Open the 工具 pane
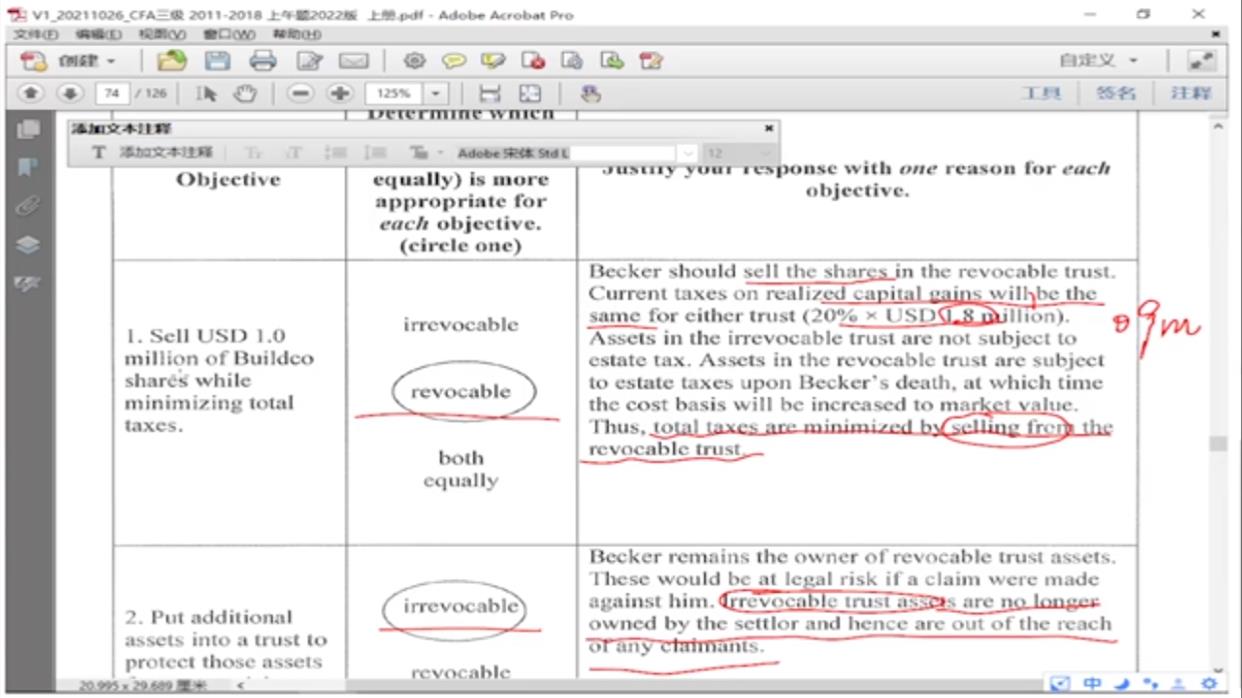This screenshot has height=698, width=1242. pos(1040,93)
